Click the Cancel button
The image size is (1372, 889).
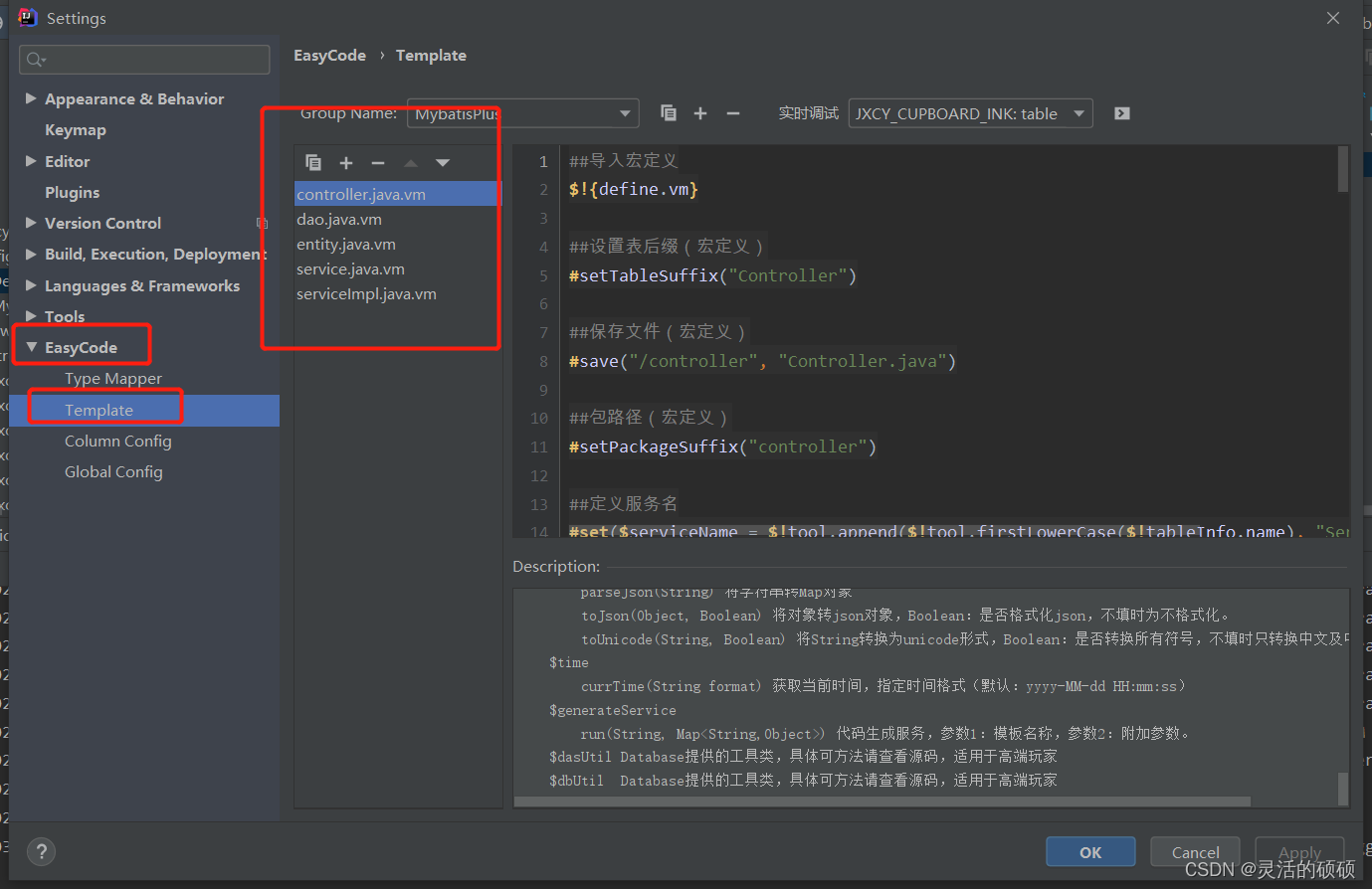pos(1195,852)
